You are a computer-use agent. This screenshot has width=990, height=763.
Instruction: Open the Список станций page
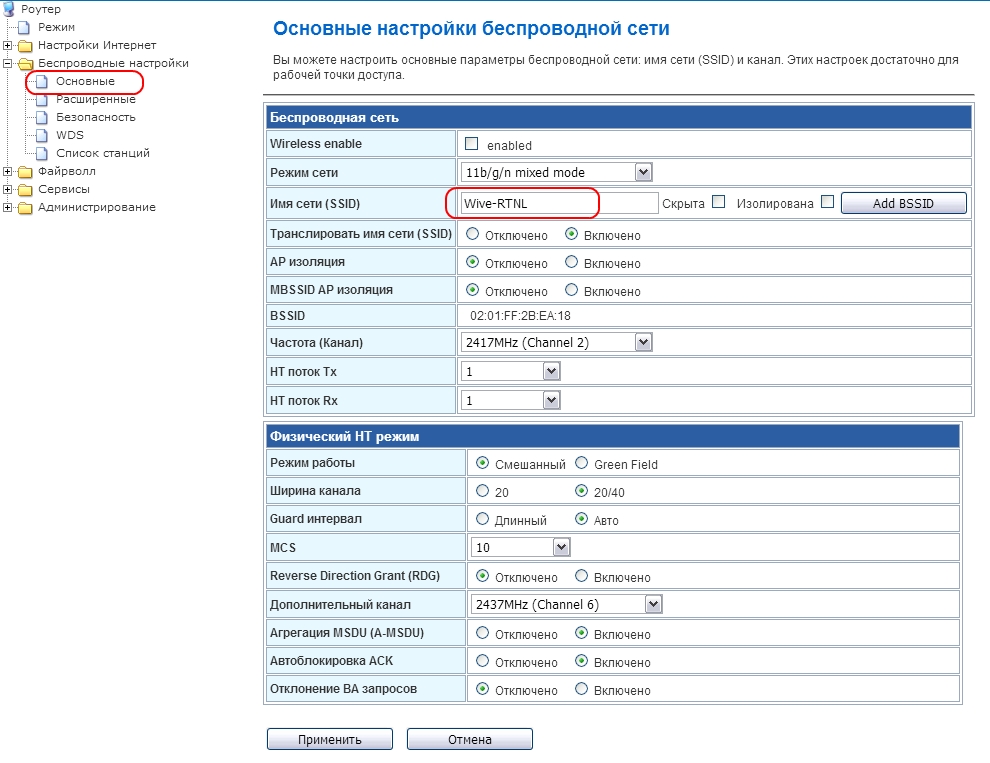(103, 153)
